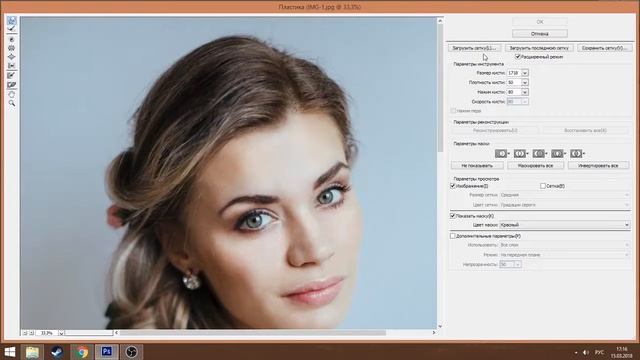Open OBS Studio from the taskbar

[131, 352]
